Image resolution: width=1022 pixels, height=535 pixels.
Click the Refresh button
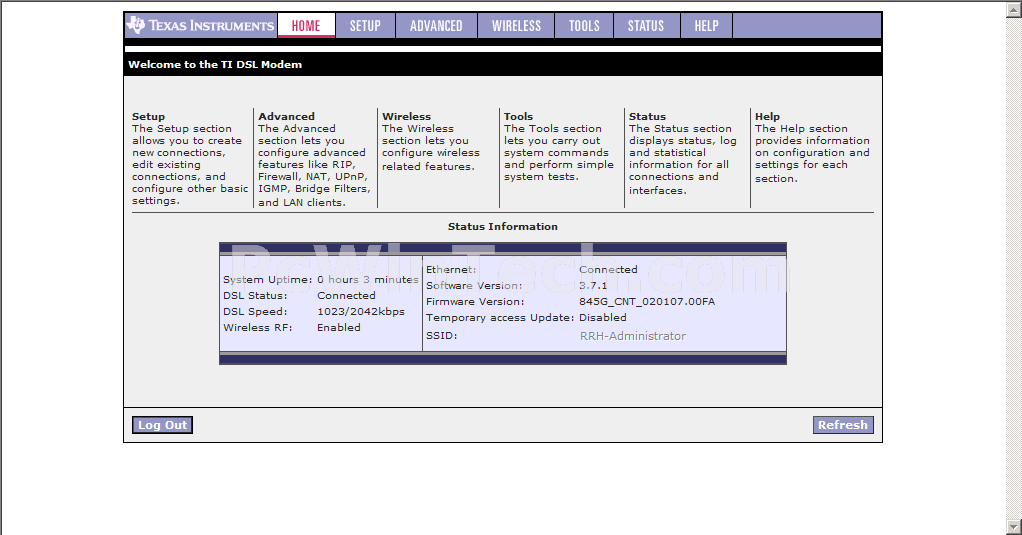point(843,425)
